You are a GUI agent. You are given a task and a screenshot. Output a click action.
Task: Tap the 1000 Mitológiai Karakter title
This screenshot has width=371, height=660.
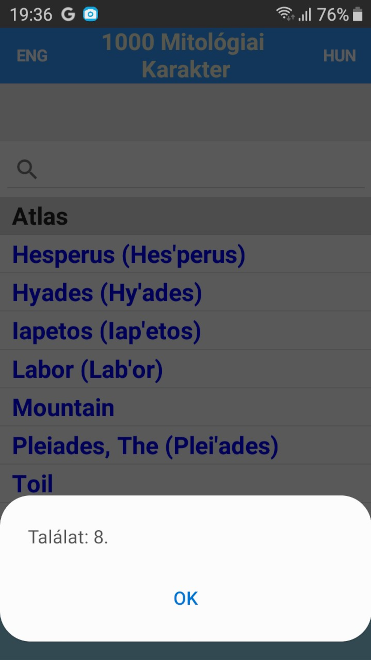click(183, 56)
